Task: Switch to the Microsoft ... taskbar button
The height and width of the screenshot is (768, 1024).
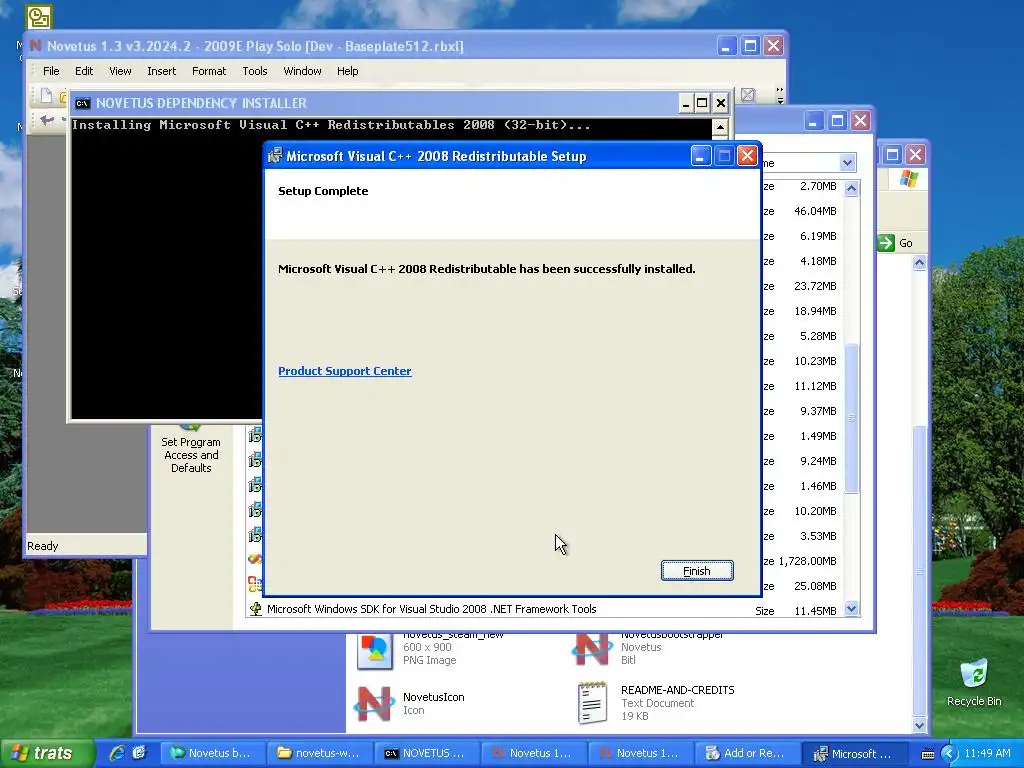Action: (x=854, y=753)
